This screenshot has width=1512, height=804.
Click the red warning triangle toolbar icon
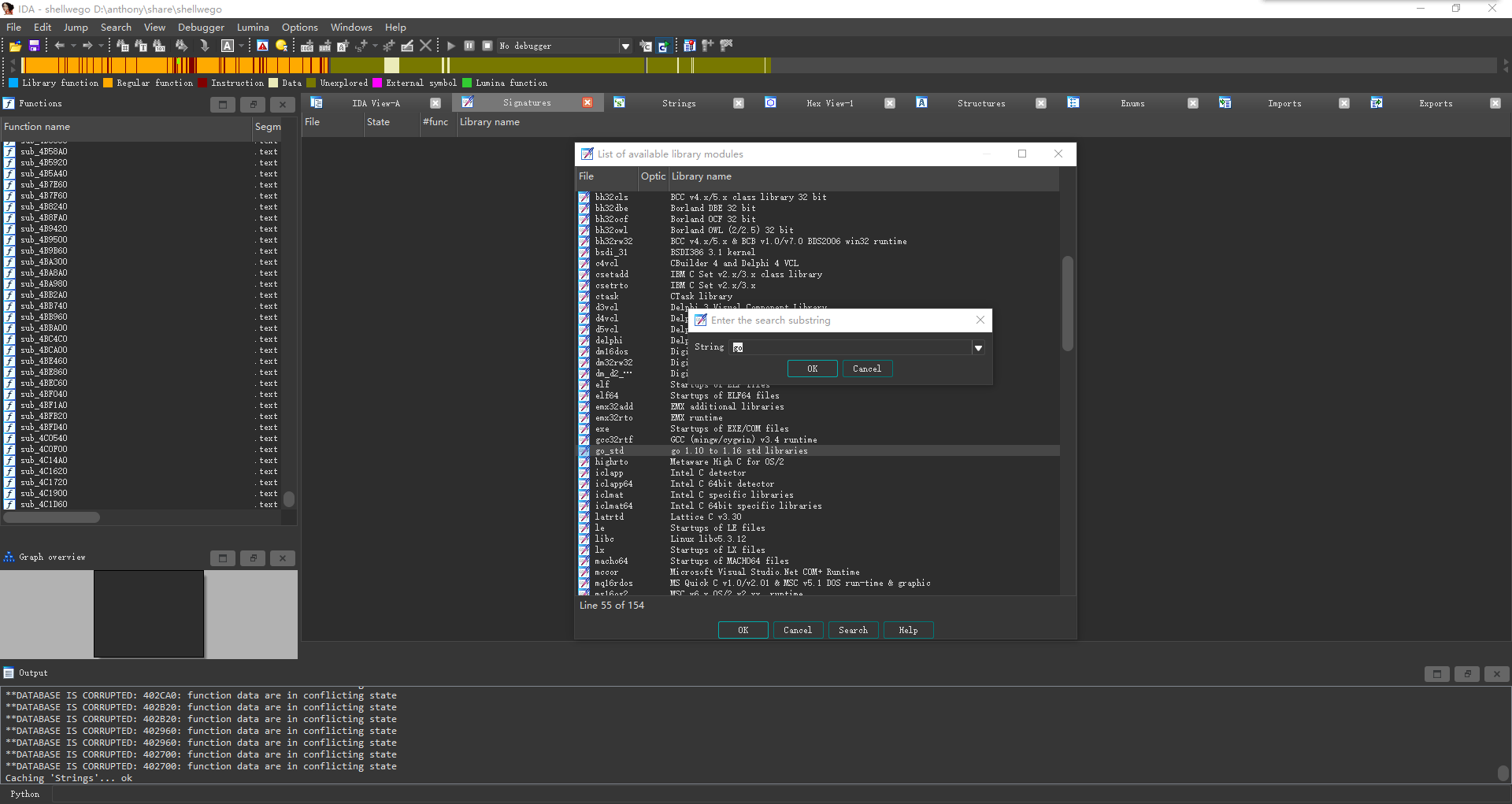coord(263,46)
